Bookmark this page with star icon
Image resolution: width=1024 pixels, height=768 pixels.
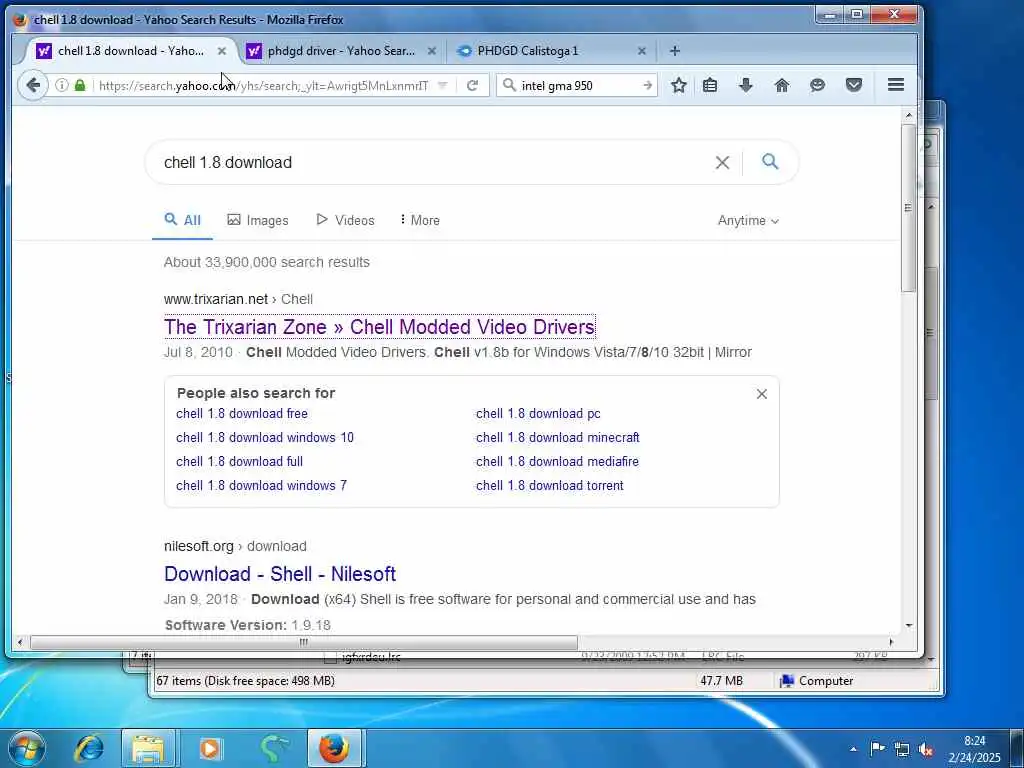(679, 85)
